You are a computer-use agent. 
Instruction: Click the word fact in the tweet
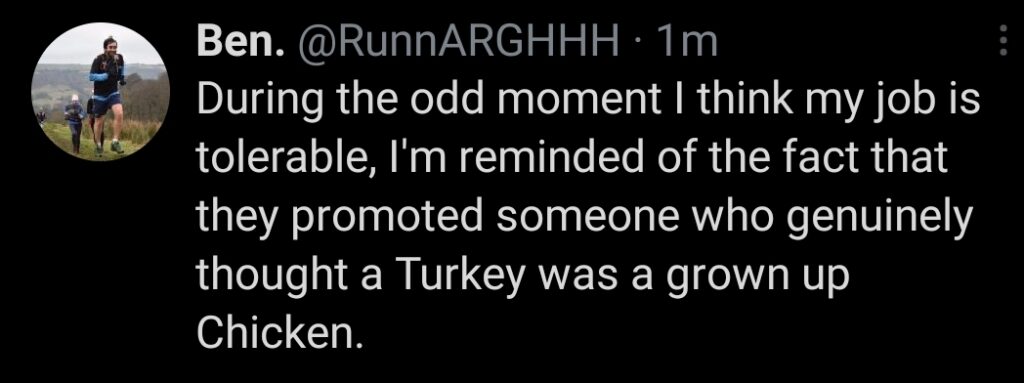pos(824,160)
